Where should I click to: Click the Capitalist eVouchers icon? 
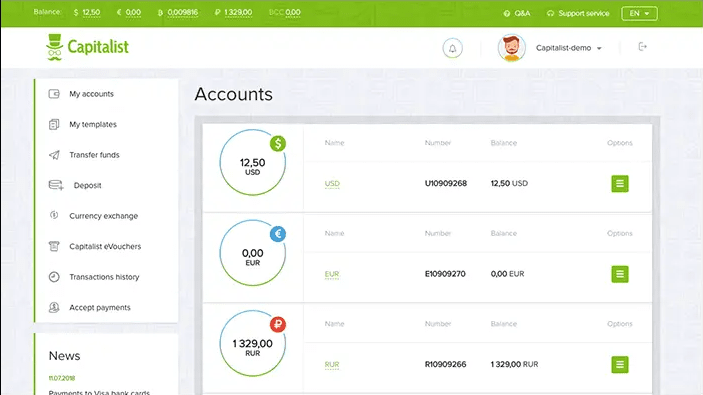point(54,246)
